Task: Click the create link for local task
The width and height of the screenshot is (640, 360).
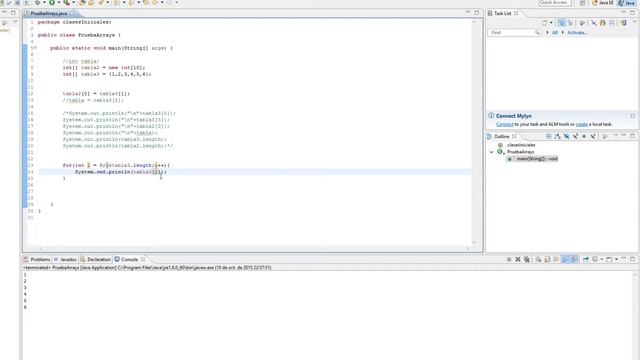Action: 582,124
